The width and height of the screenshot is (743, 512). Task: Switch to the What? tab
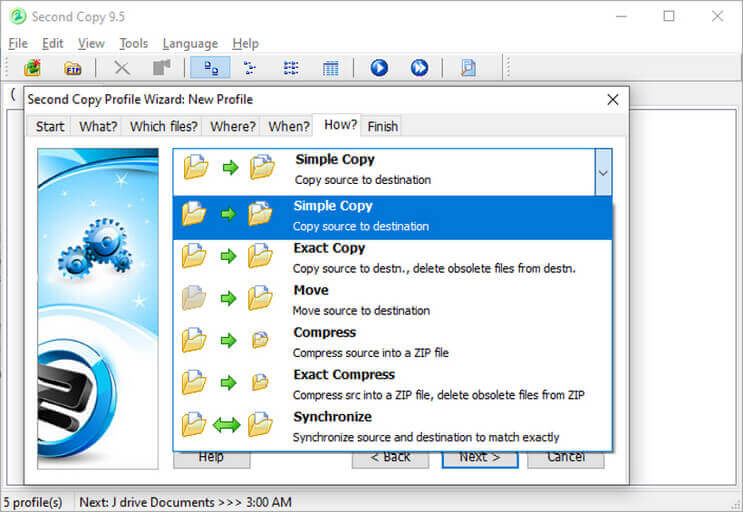coord(98,126)
